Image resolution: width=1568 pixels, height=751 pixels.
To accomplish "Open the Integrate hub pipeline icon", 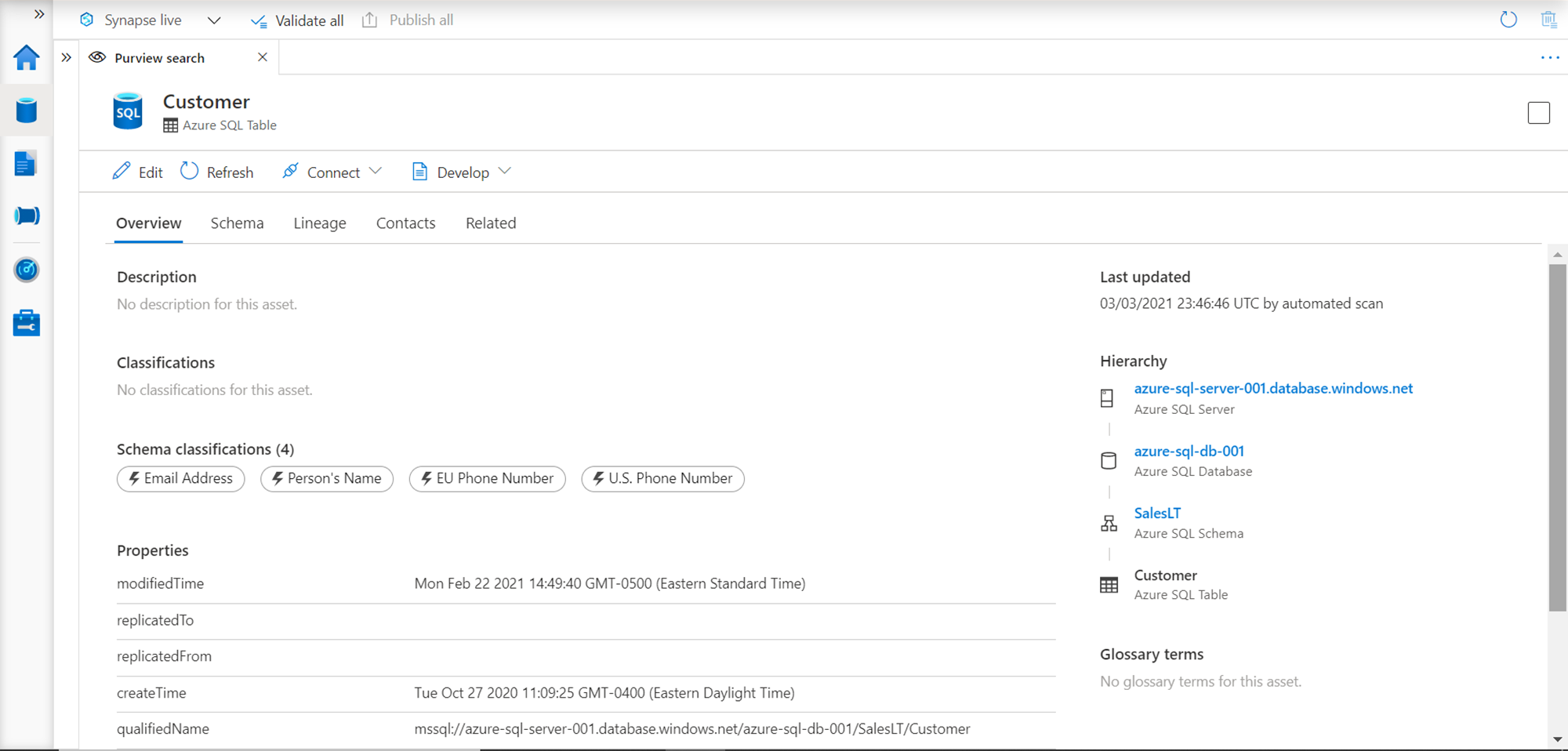I will click(27, 216).
